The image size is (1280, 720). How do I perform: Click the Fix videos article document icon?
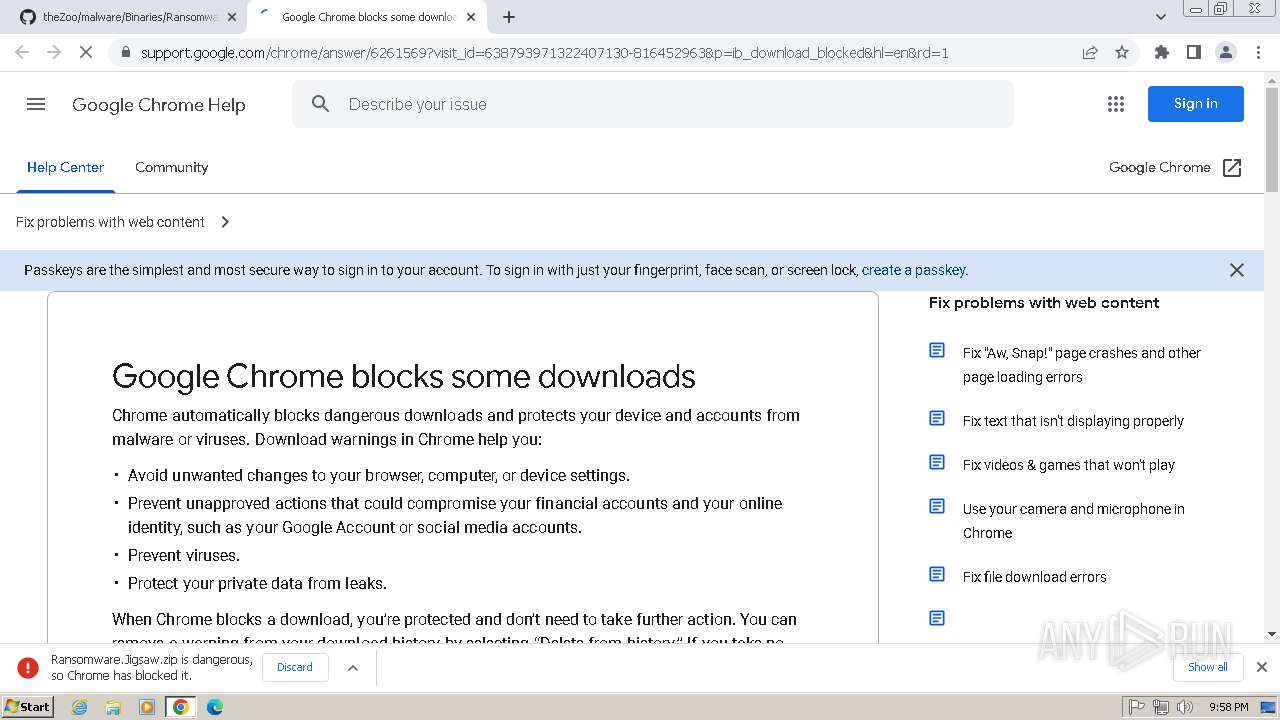pyautogui.click(x=937, y=462)
